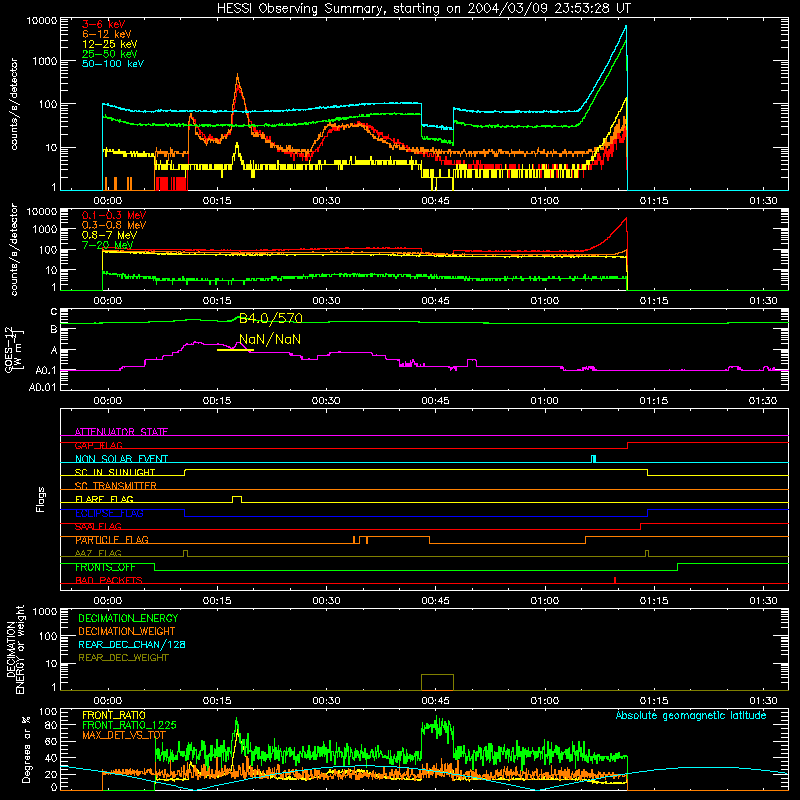Click the ATTENUATOR_STATE flag label
This screenshot has width=800, height=800.
click(x=121, y=432)
